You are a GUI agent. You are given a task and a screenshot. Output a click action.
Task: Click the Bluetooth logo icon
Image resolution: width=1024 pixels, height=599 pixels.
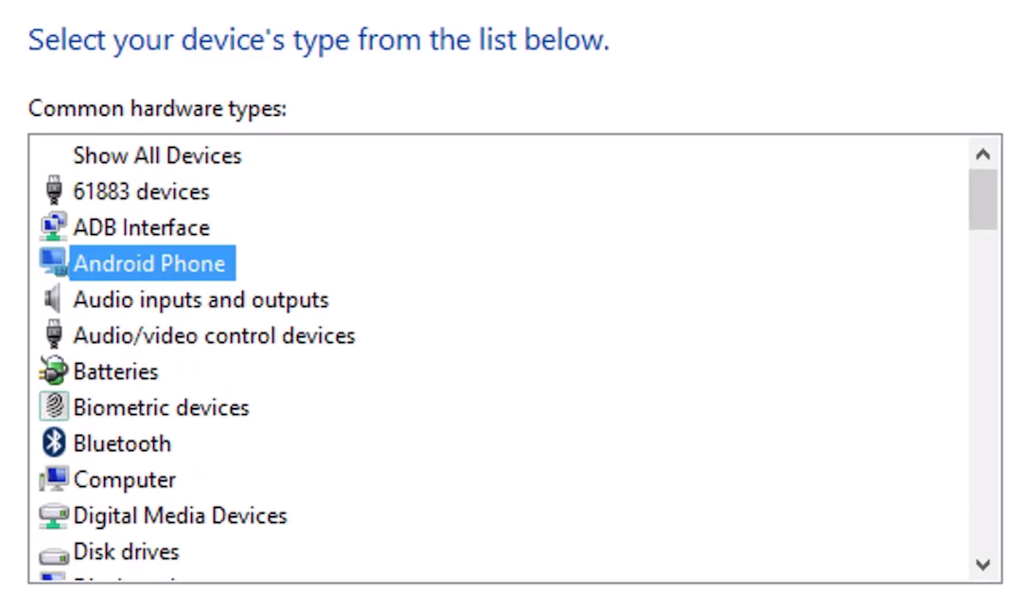click(x=53, y=443)
